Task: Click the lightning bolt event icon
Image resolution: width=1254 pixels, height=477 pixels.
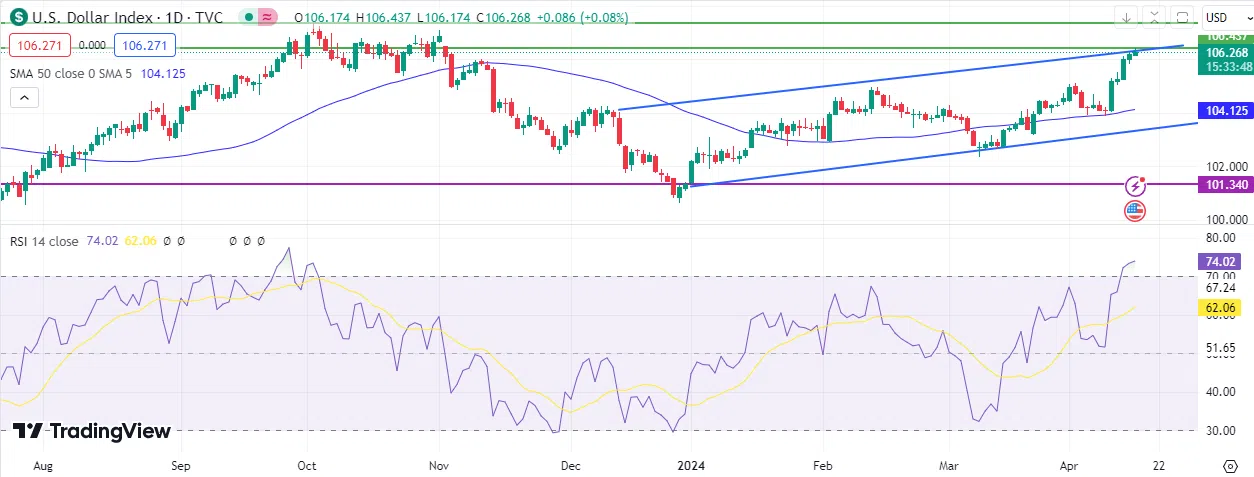Action: [1136, 185]
